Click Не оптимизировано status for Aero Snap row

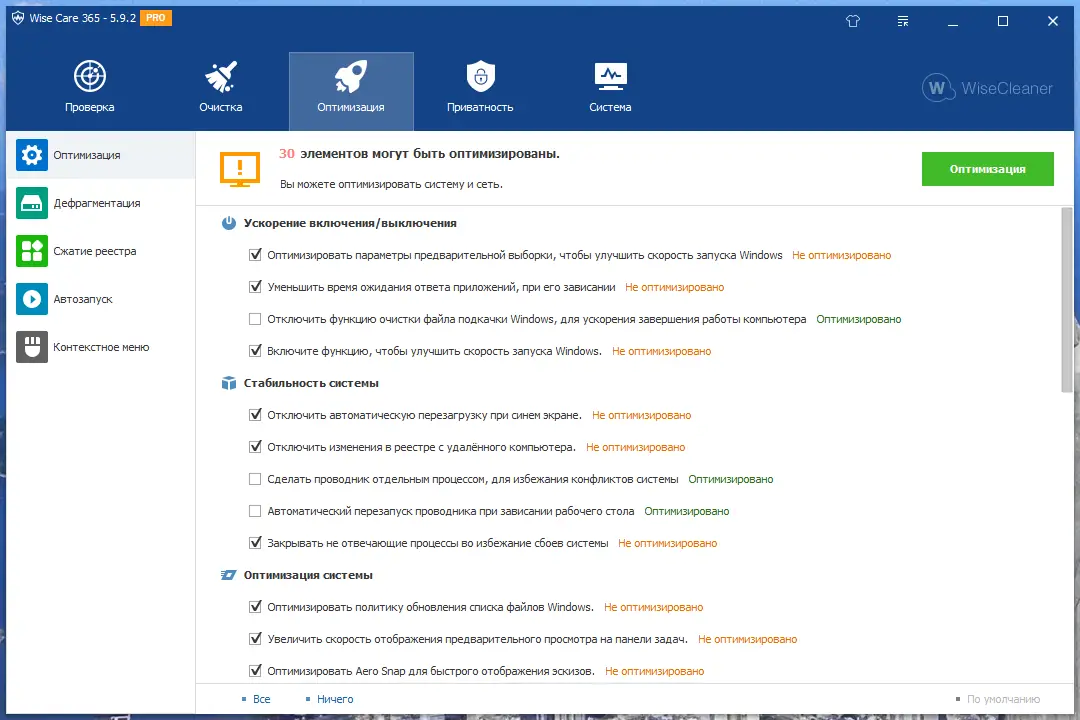pyautogui.click(x=654, y=670)
